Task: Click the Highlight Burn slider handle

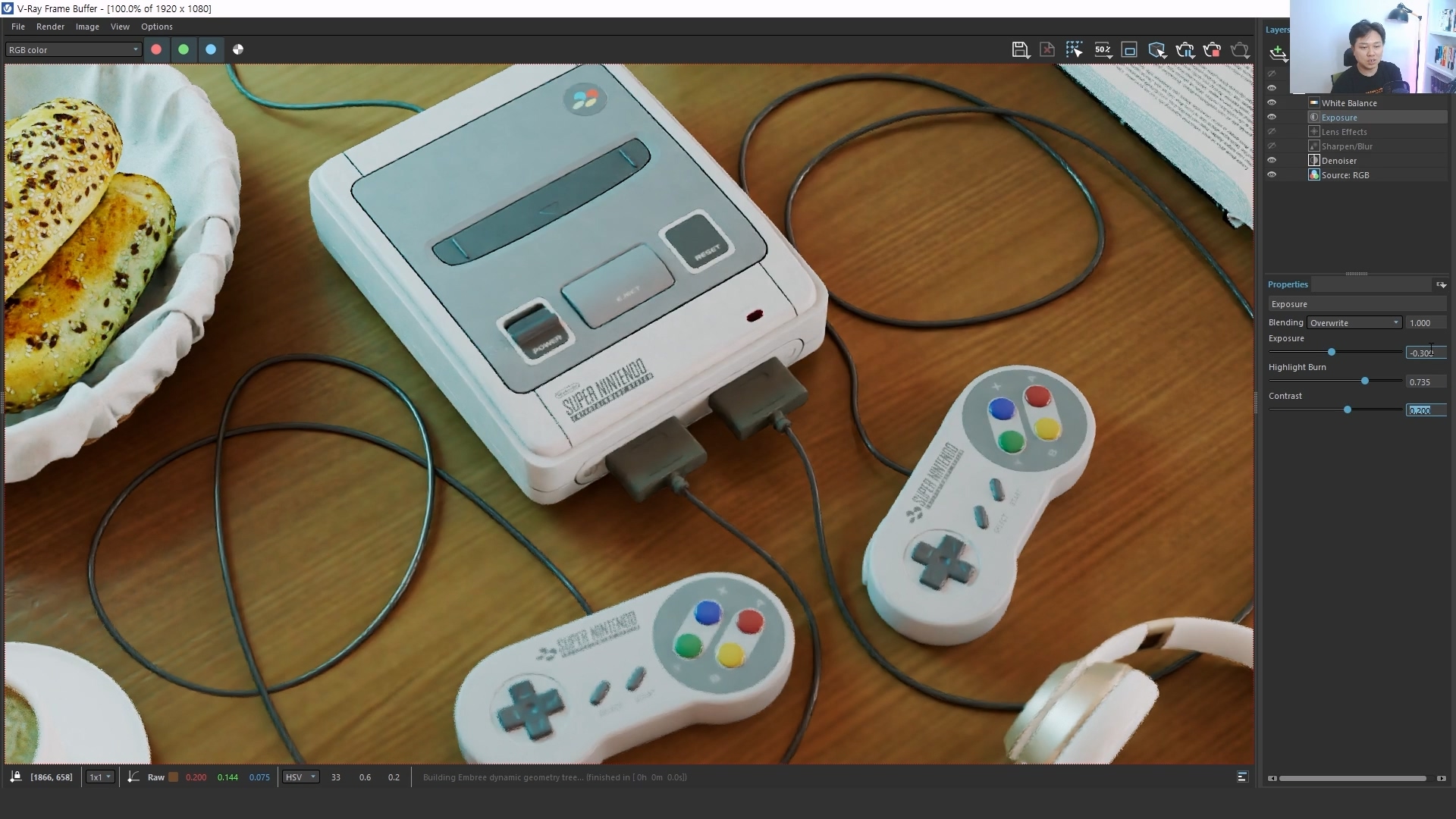Action: coord(1365,381)
